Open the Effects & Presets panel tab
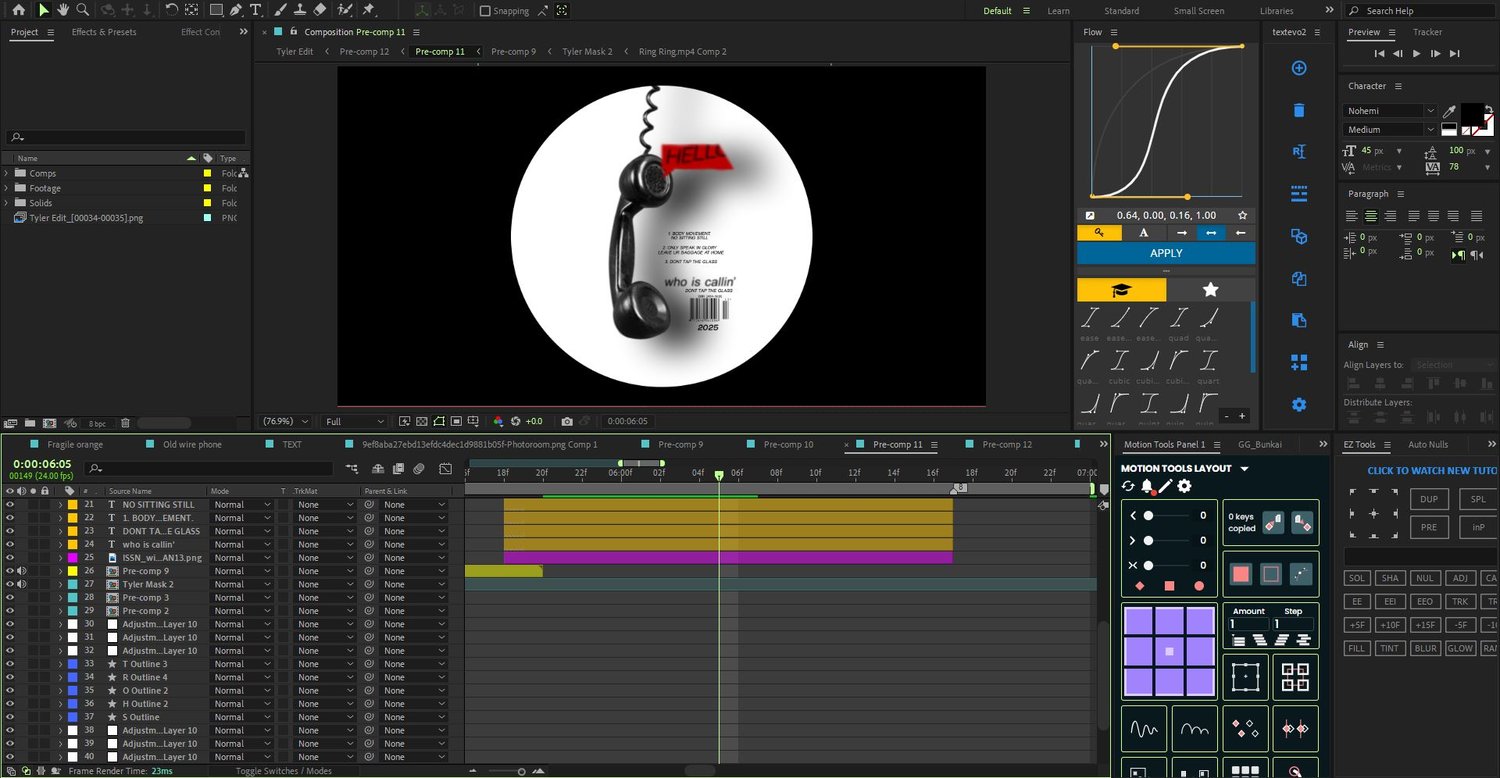This screenshot has width=1500, height=778. 104,32
